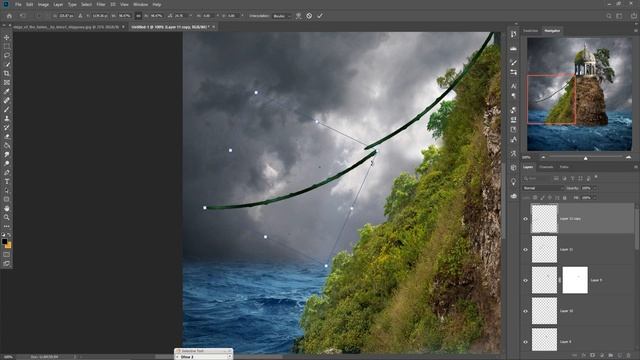
Task: Open the layer filter Kind dropdown
Action: pos(536,178)
